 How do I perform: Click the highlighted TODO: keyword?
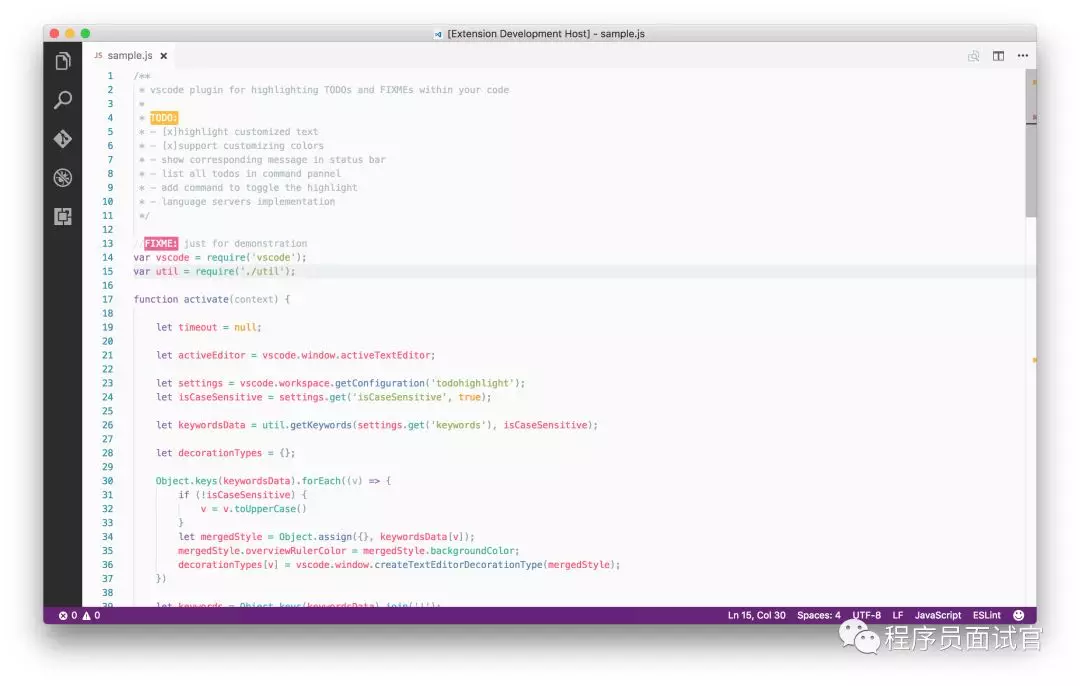163,118
